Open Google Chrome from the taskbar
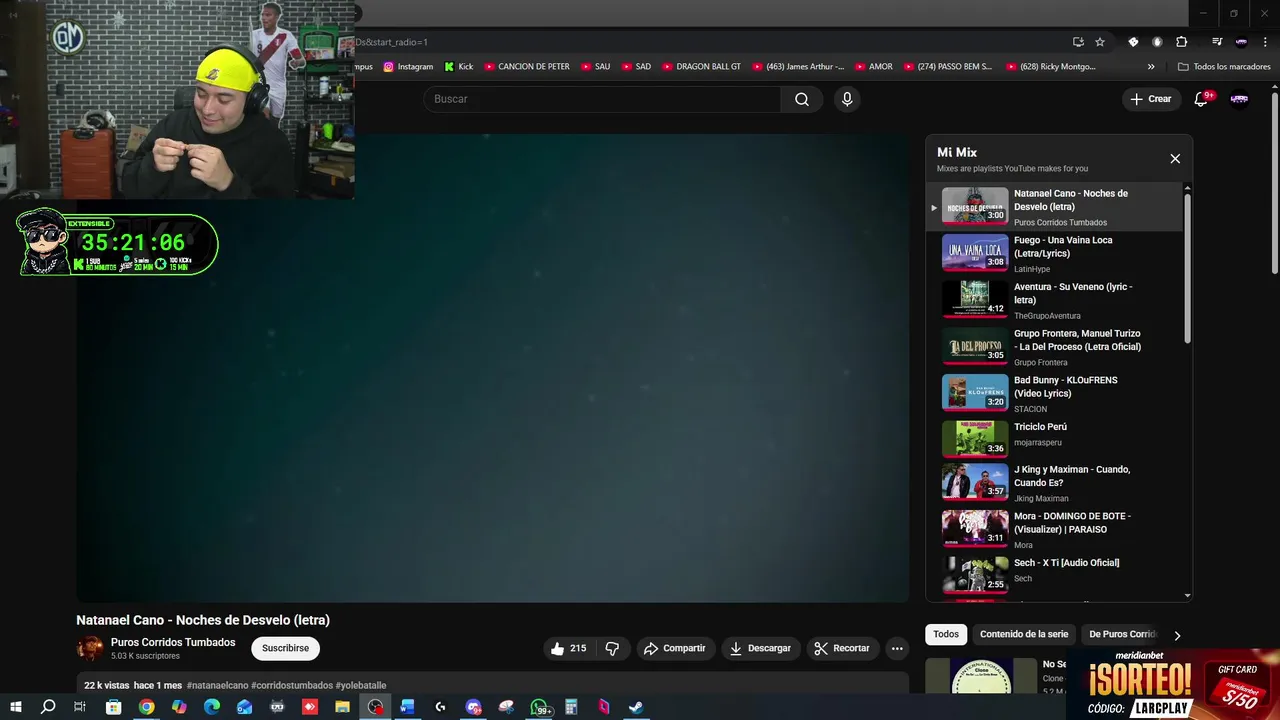 [146, 707]
